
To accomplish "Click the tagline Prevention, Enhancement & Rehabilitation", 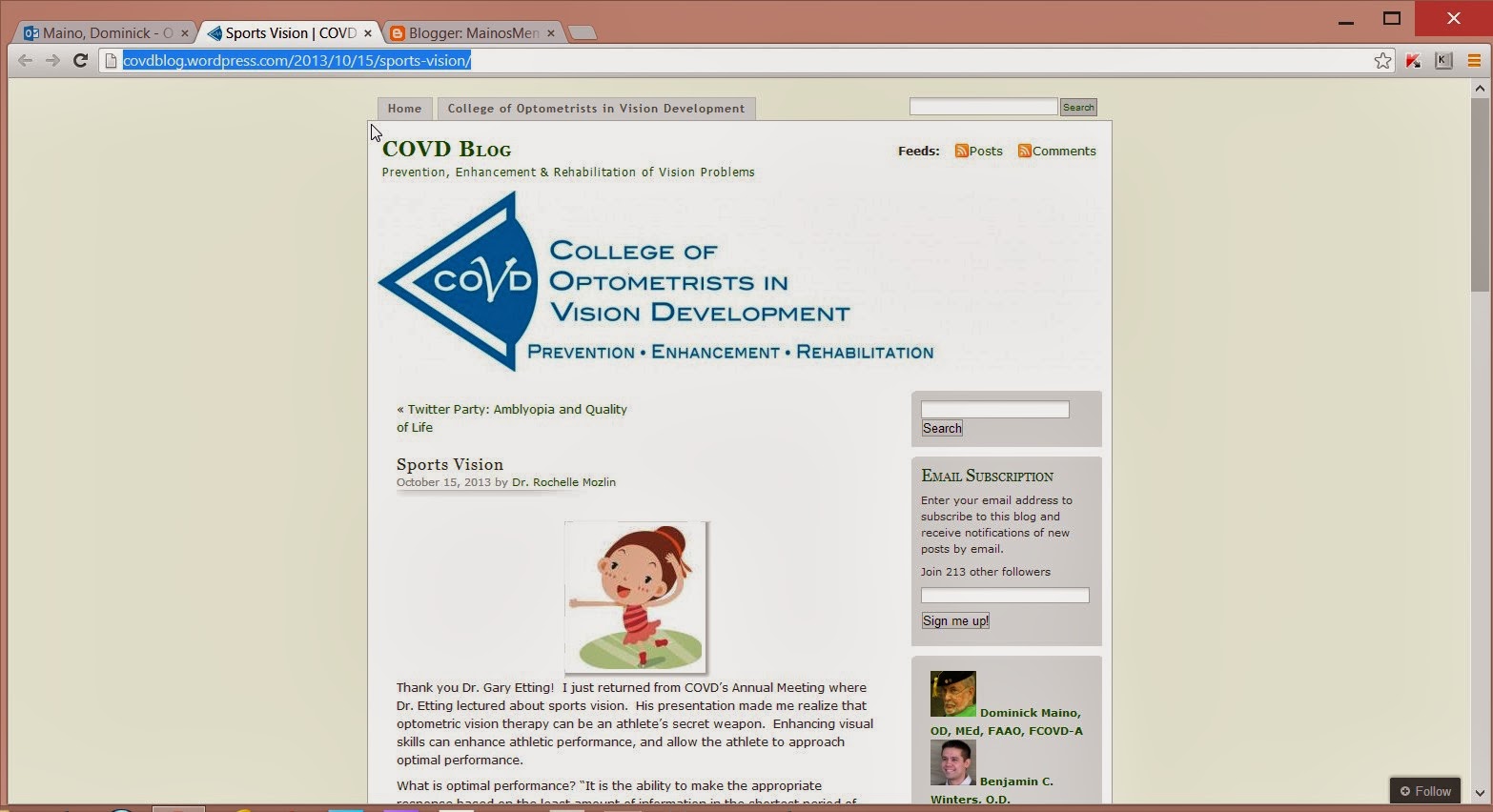I will click(568, 173).
